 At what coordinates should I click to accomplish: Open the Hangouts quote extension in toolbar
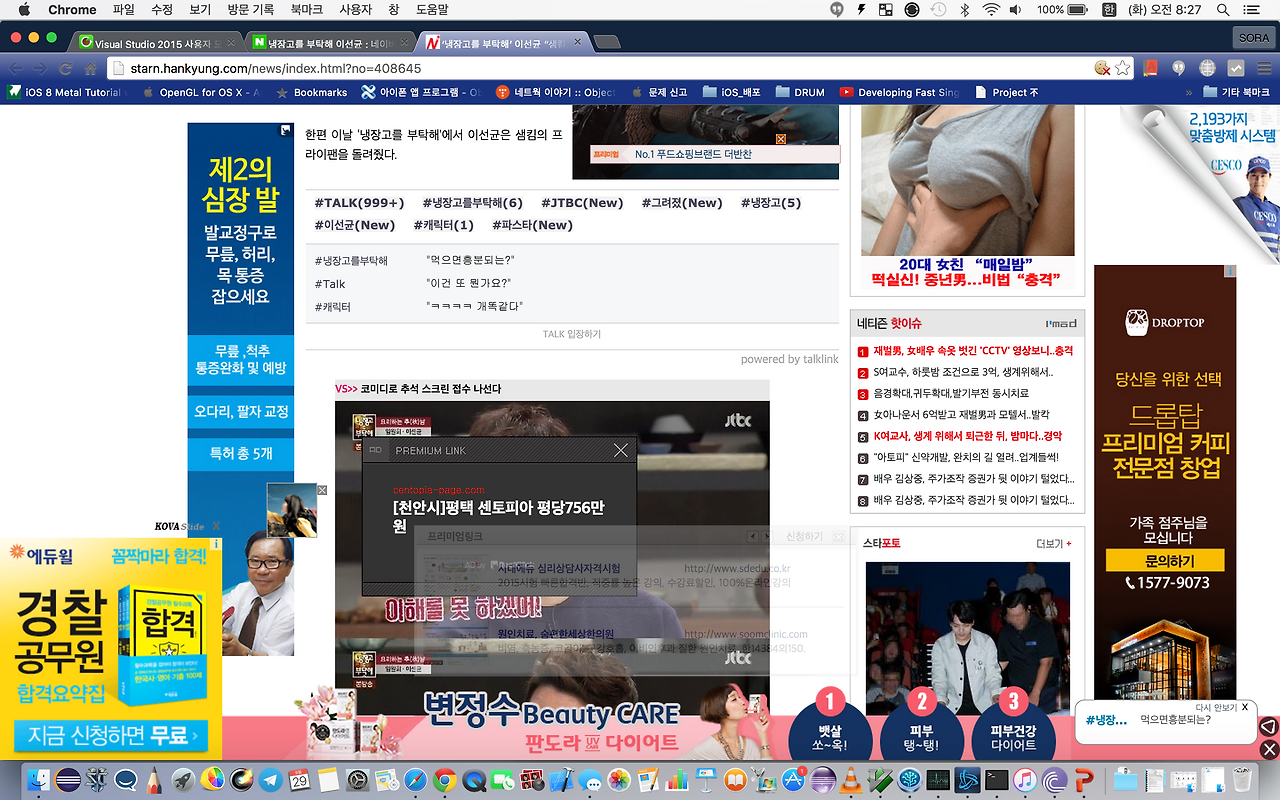[1179, 68]
